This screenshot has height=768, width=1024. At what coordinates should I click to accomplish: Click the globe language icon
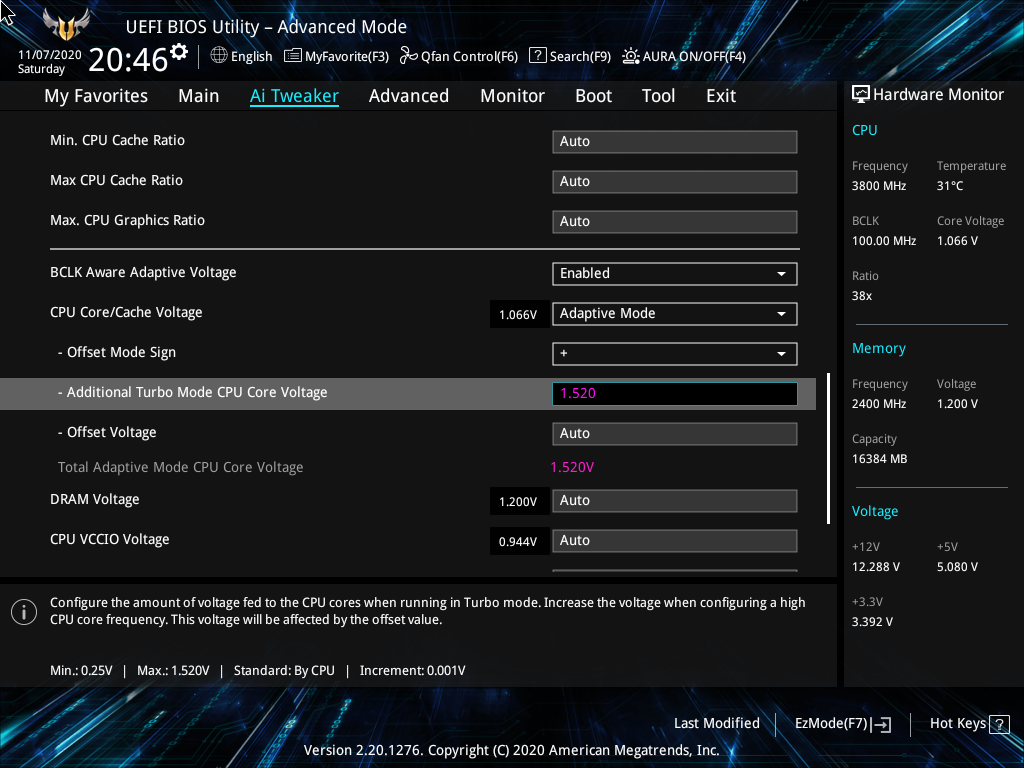[x=219, y=56]
